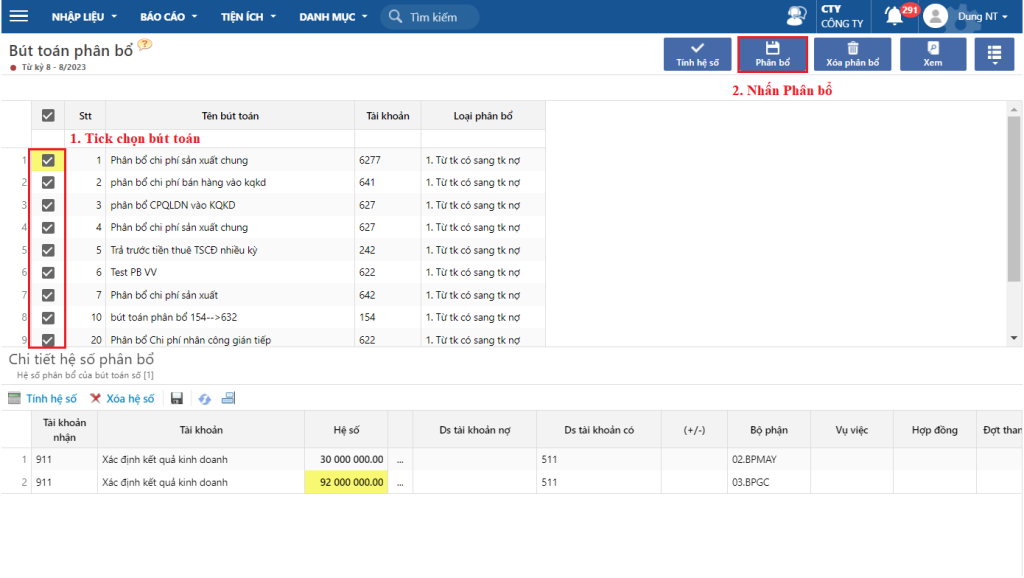The height and width of the screenshot is (578, 1024).
Task: Click the red X icon for Xóa hệ số
Action: pos(95,398)
